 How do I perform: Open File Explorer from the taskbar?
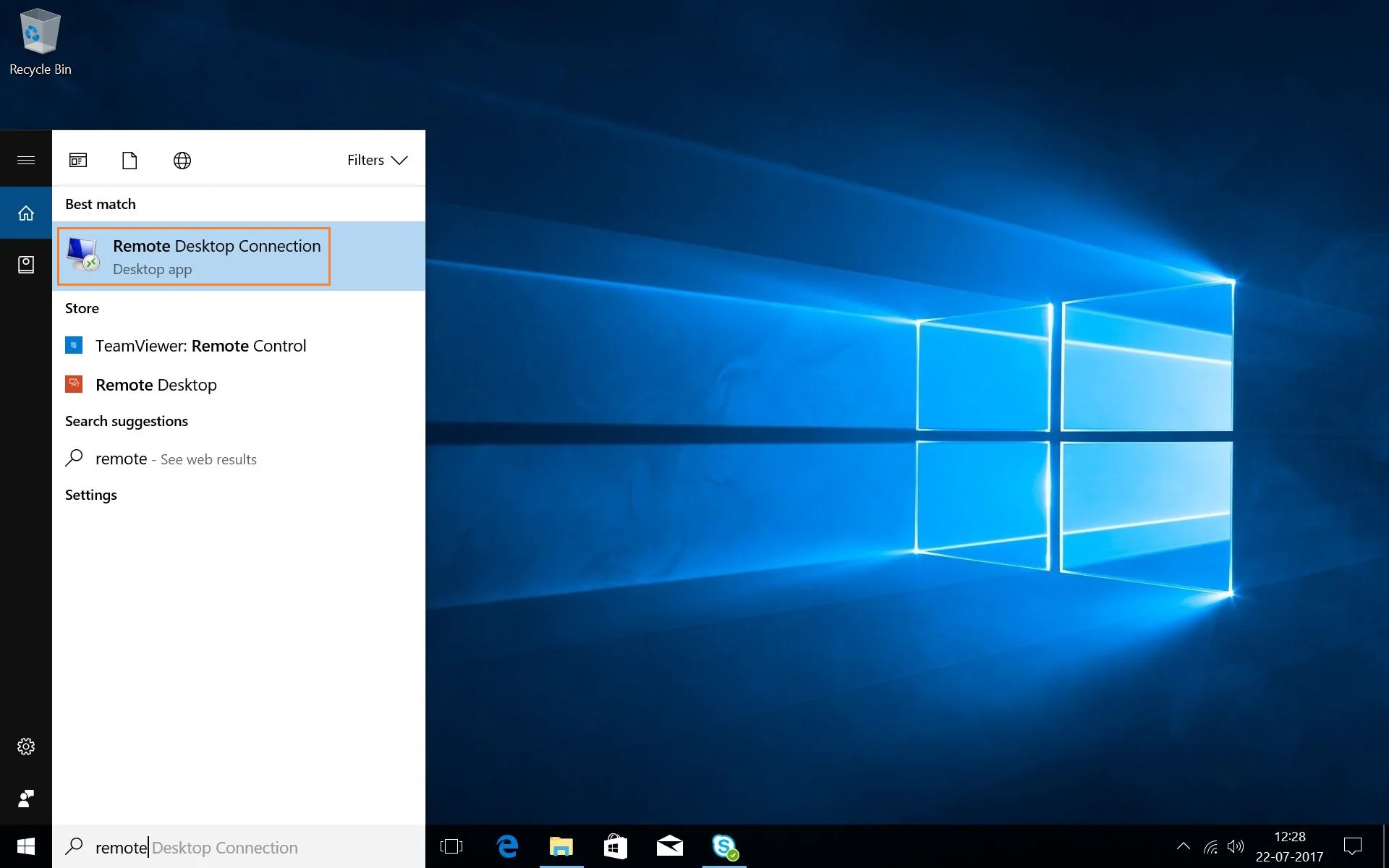[x=561, y=846]
